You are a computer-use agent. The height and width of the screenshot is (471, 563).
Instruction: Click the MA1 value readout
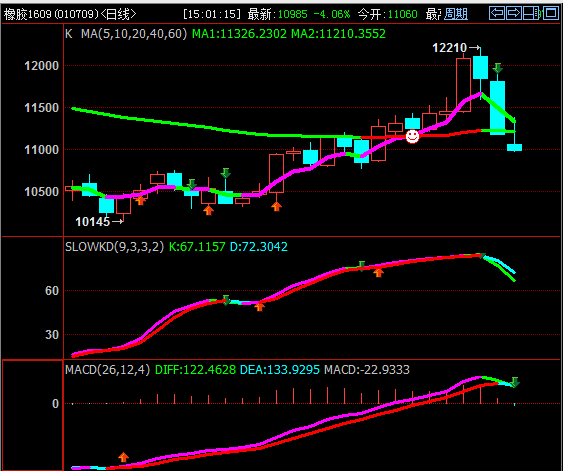click(239, 34)
